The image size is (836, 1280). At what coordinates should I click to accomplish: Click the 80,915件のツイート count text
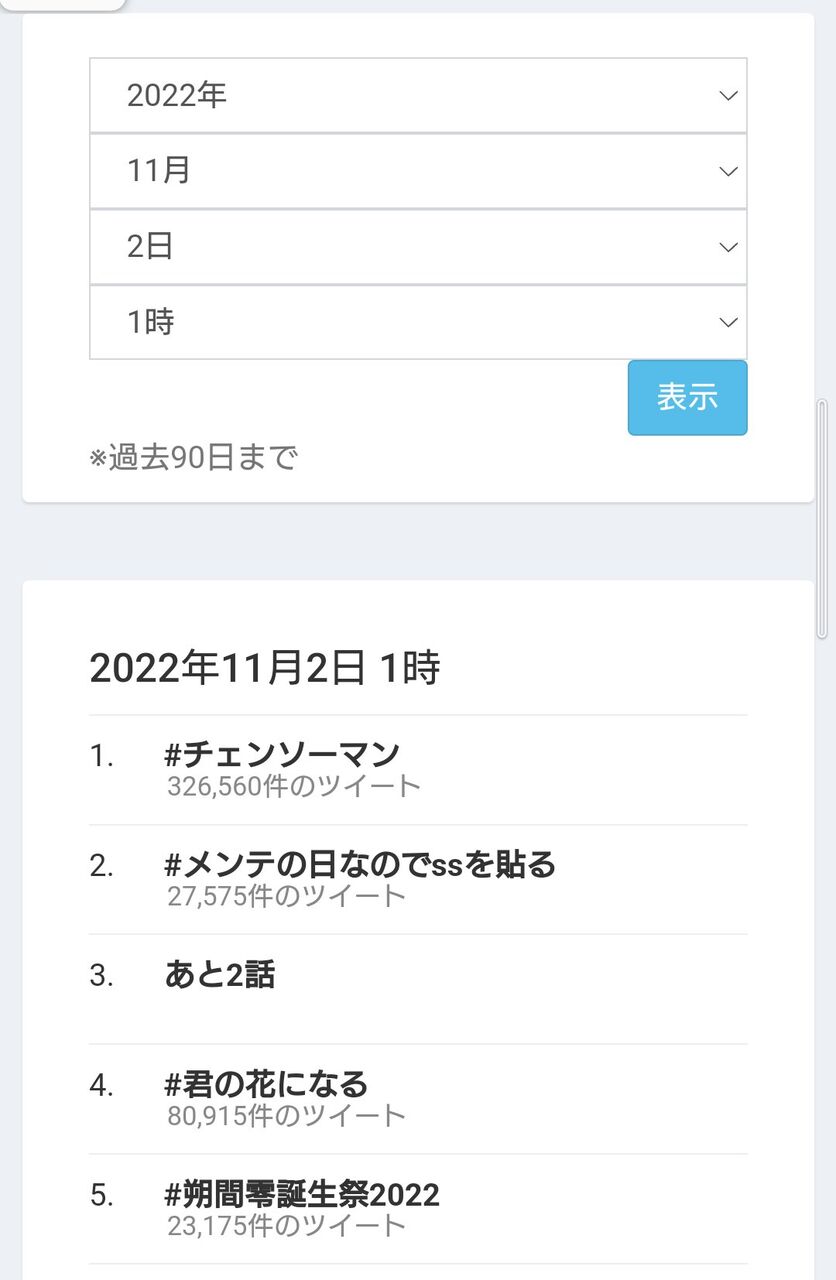(x=287, y=1116)
